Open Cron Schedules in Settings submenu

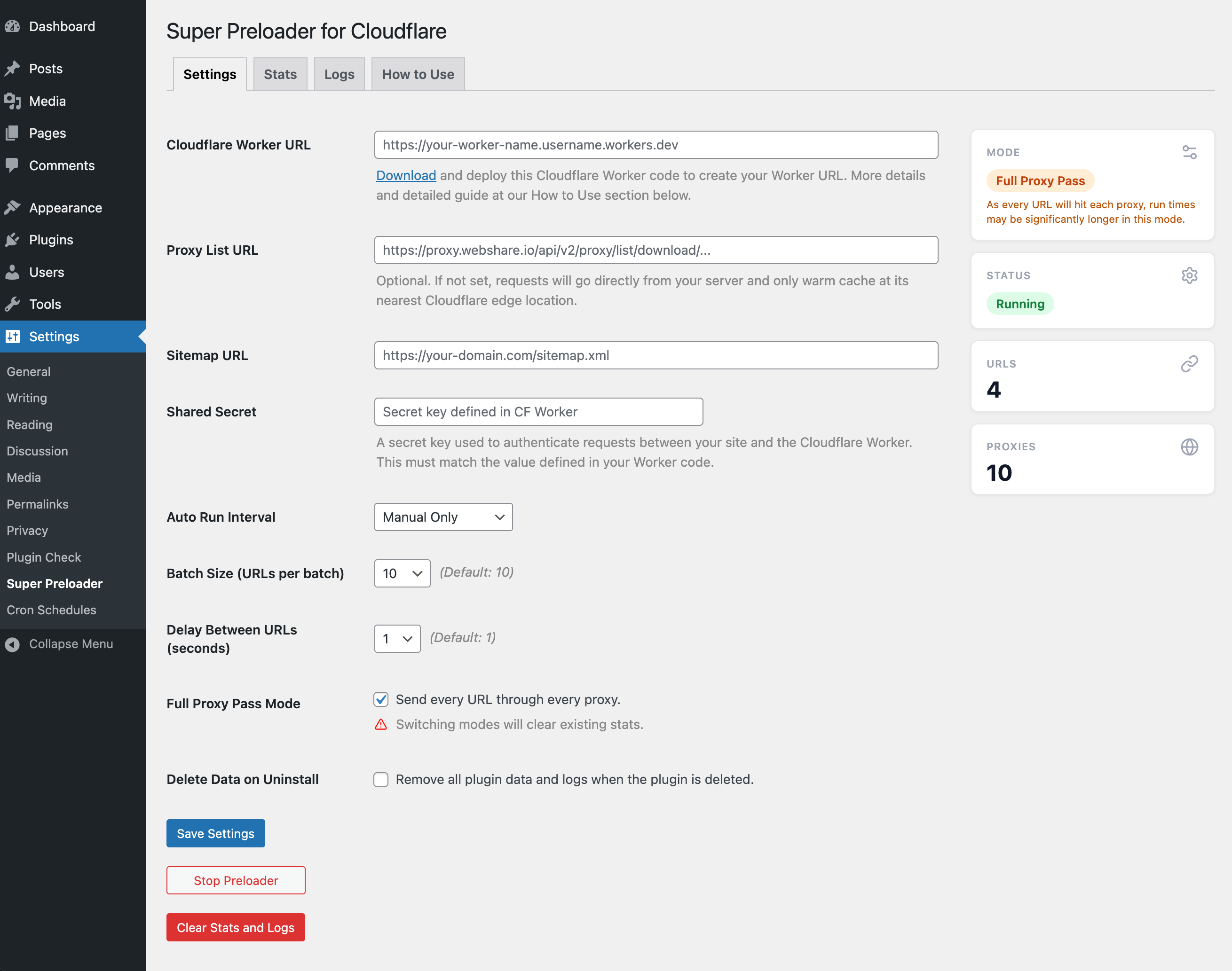(x=51, y=610)
